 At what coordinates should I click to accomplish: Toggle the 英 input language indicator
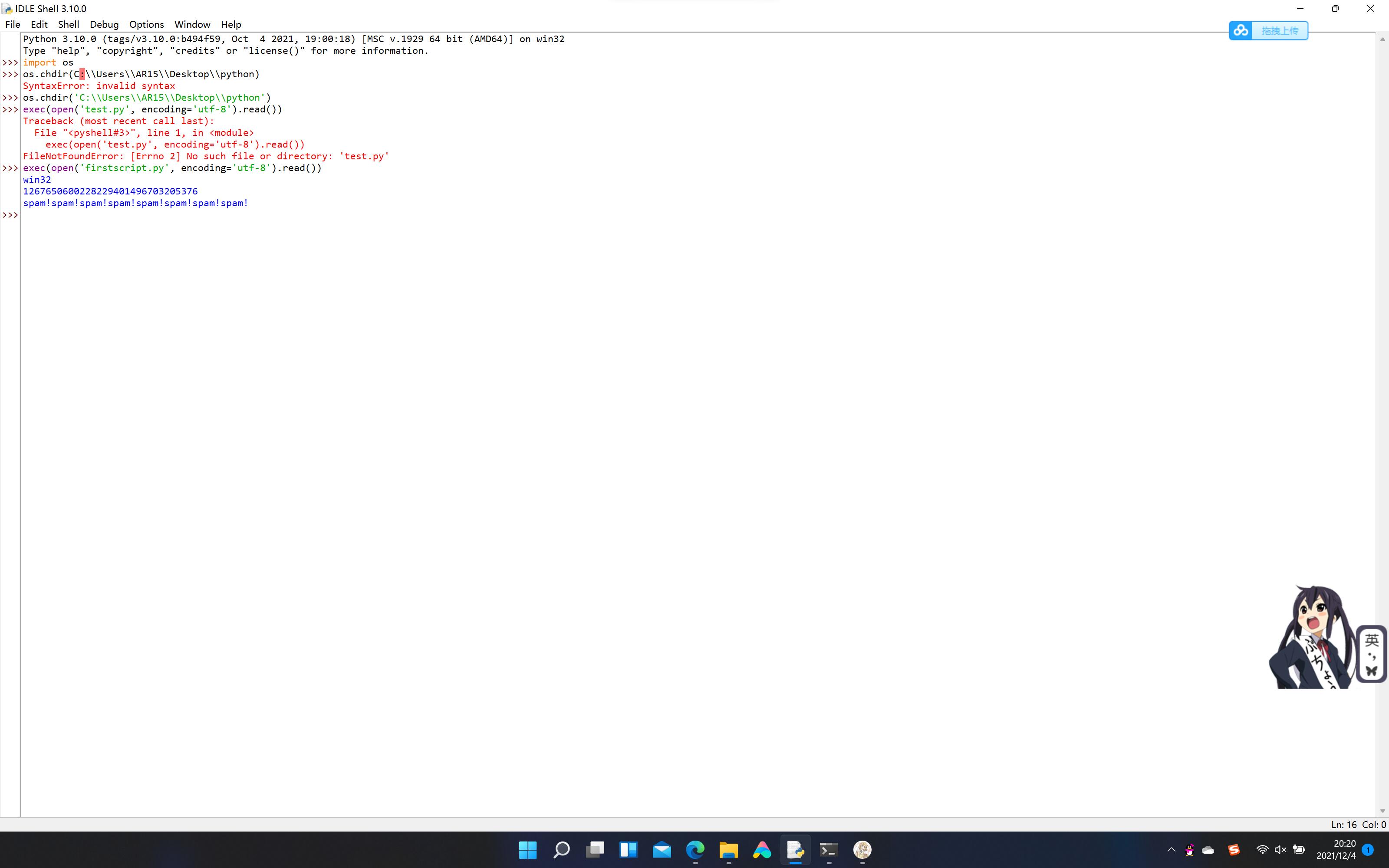coord(1371,640)
